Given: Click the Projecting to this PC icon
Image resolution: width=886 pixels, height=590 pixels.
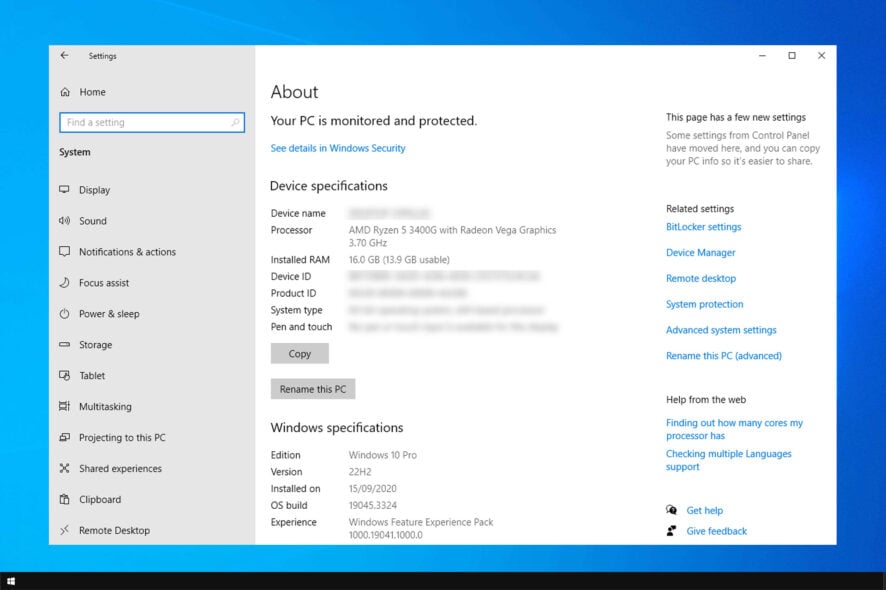Looking at the screenshot, I should [x=64, y=437].
